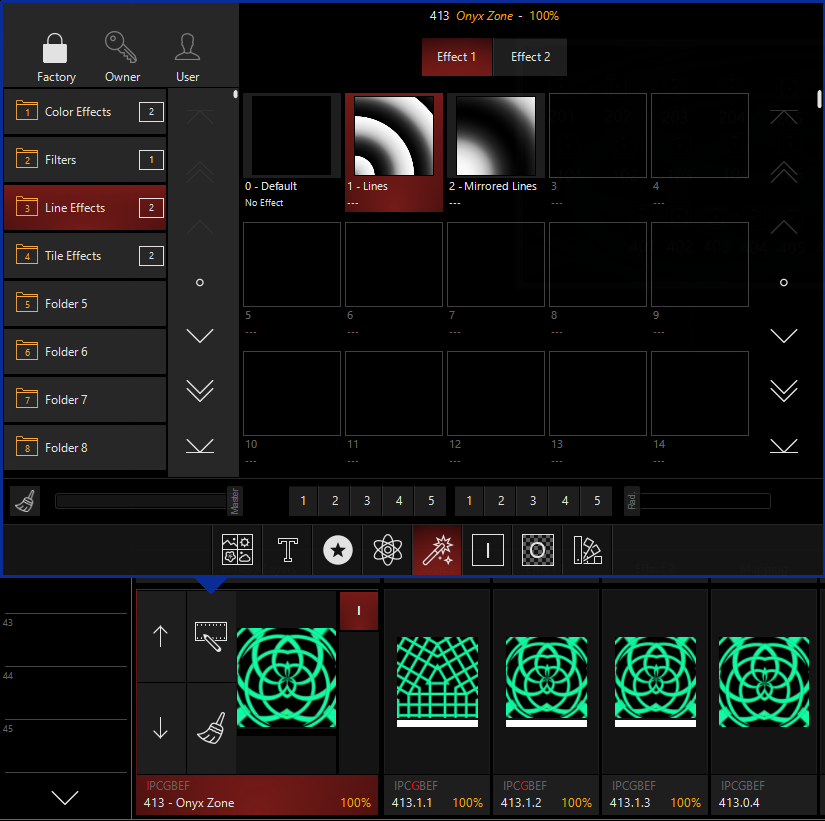This screenshot has height=821, width=825.
Task: Toggle the red 'I' button in Onyx Zone
Action: [x=359, y=610]
